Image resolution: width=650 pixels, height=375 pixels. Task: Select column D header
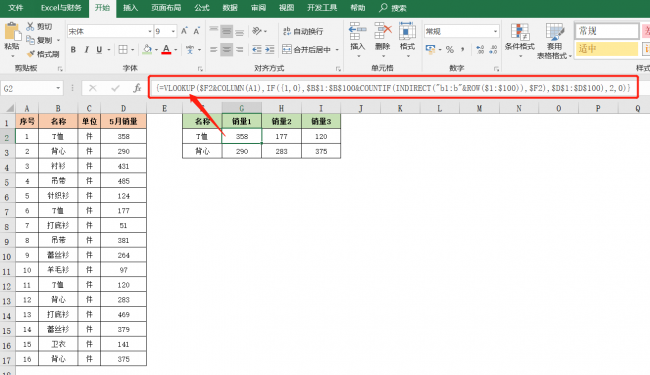pyautogui.click(x=124, y=109)
